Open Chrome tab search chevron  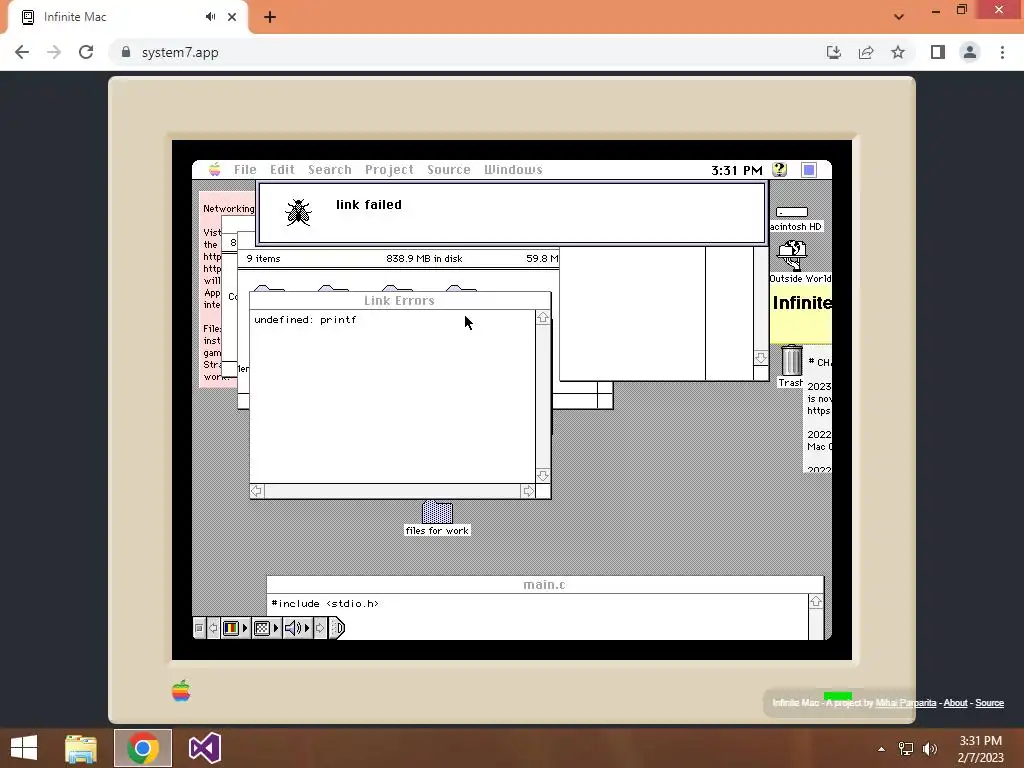[899, 17]
